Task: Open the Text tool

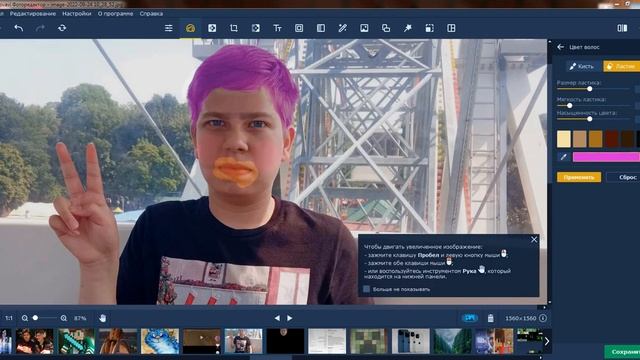Action: click(x=277, y=28)
